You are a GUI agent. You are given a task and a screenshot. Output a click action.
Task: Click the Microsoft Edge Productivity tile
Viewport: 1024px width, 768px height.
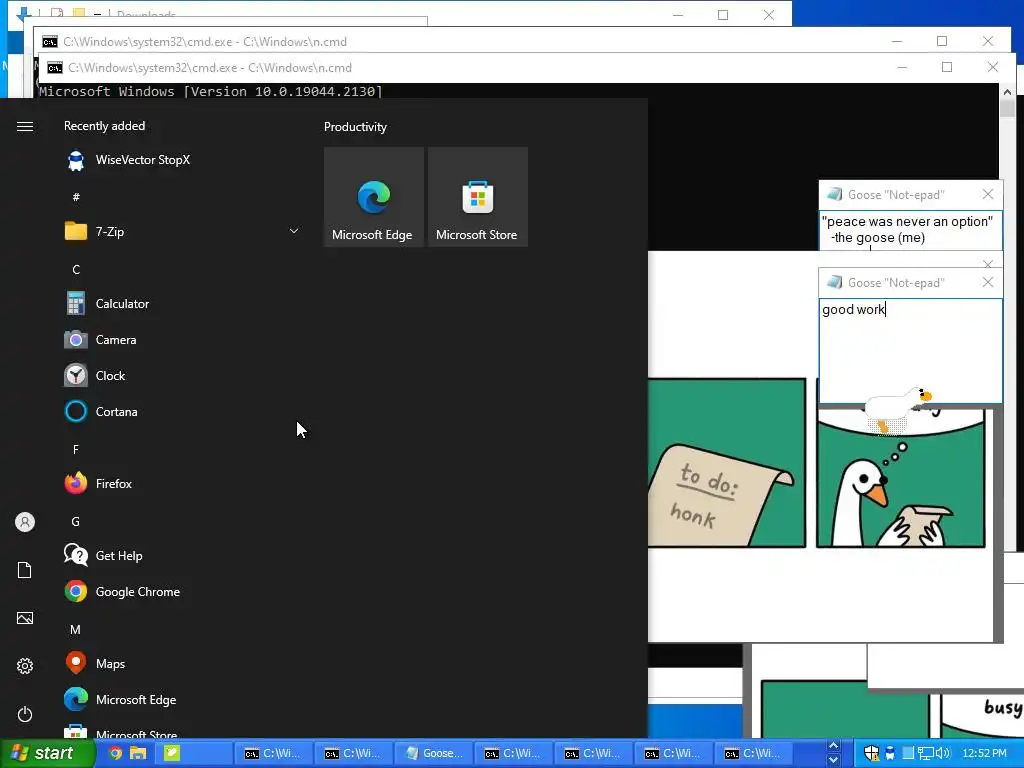374,197
